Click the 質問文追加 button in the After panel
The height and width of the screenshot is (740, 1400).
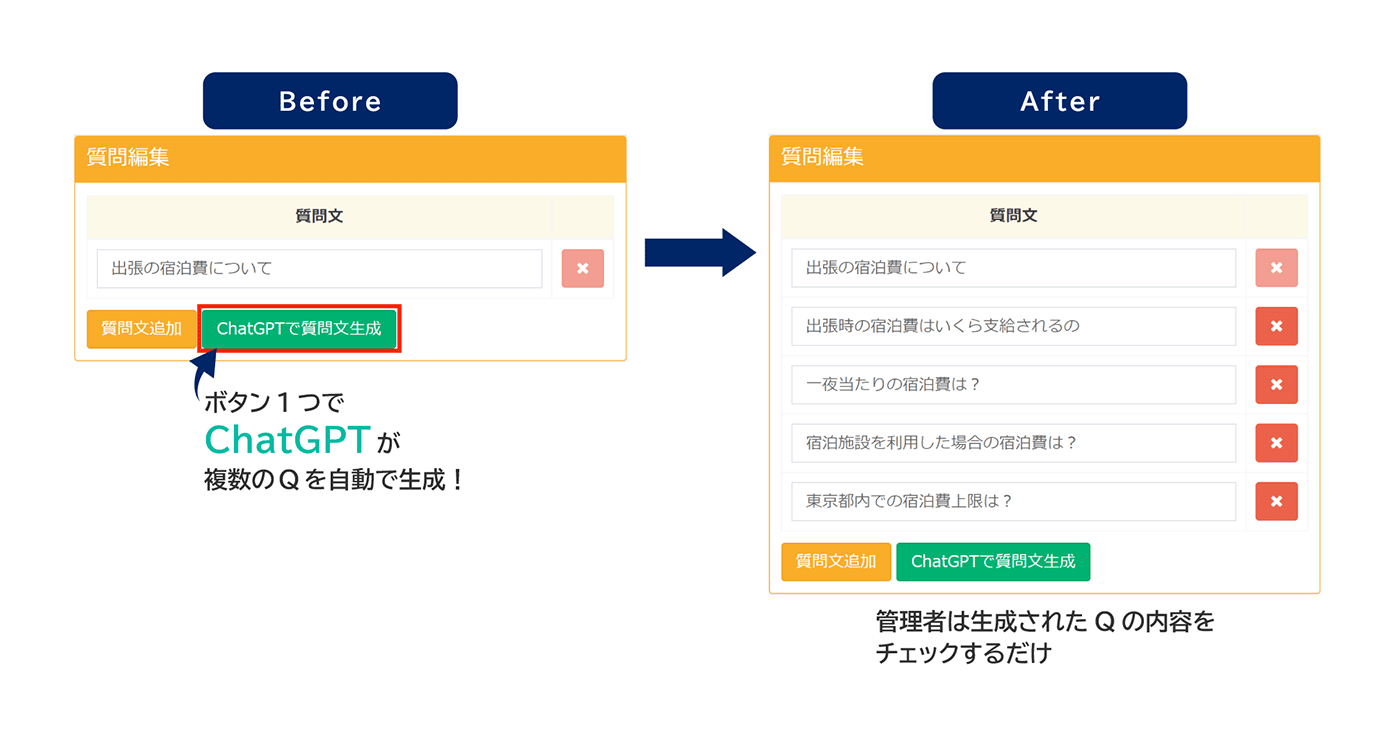tap(836, 562)
